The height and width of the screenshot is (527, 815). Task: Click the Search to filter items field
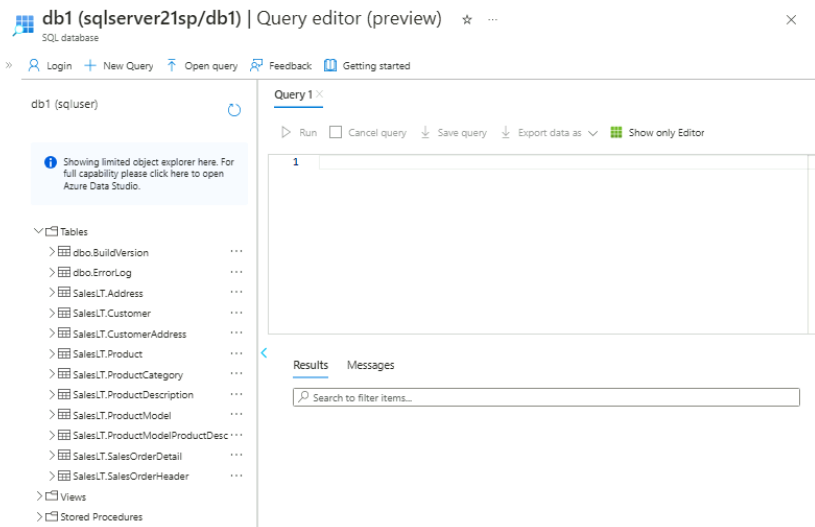(546, 398)
